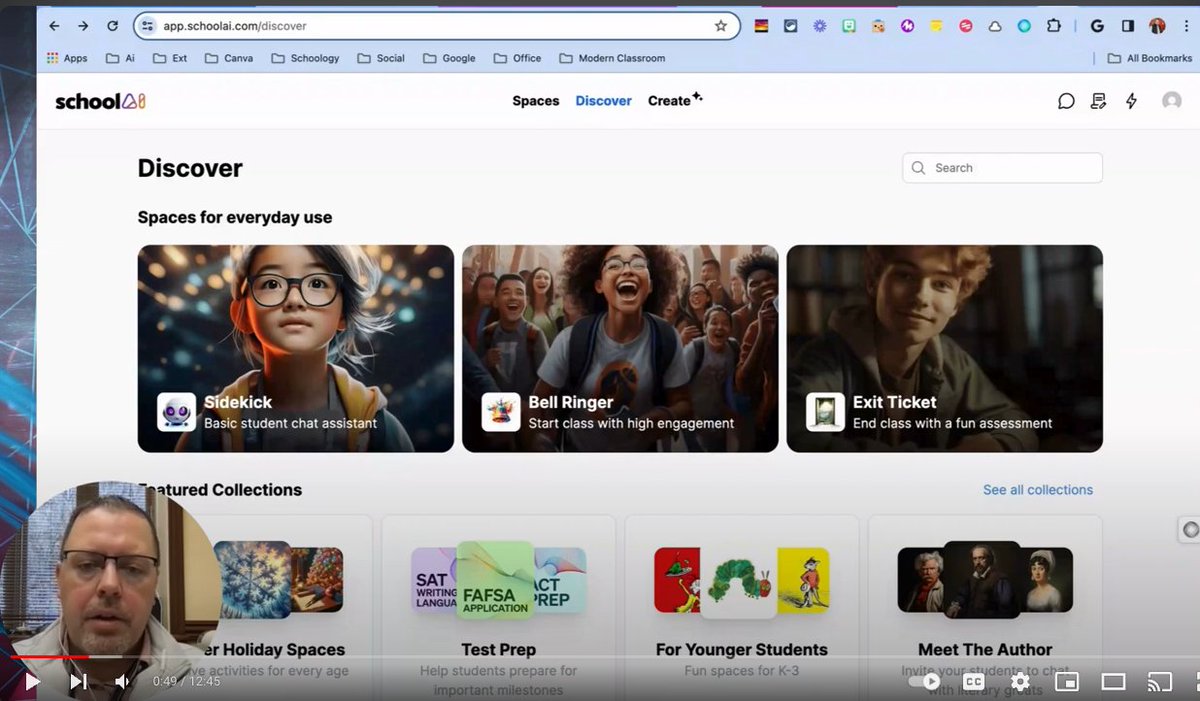Click the lightning bolt icon in header

coord(1131,101)
